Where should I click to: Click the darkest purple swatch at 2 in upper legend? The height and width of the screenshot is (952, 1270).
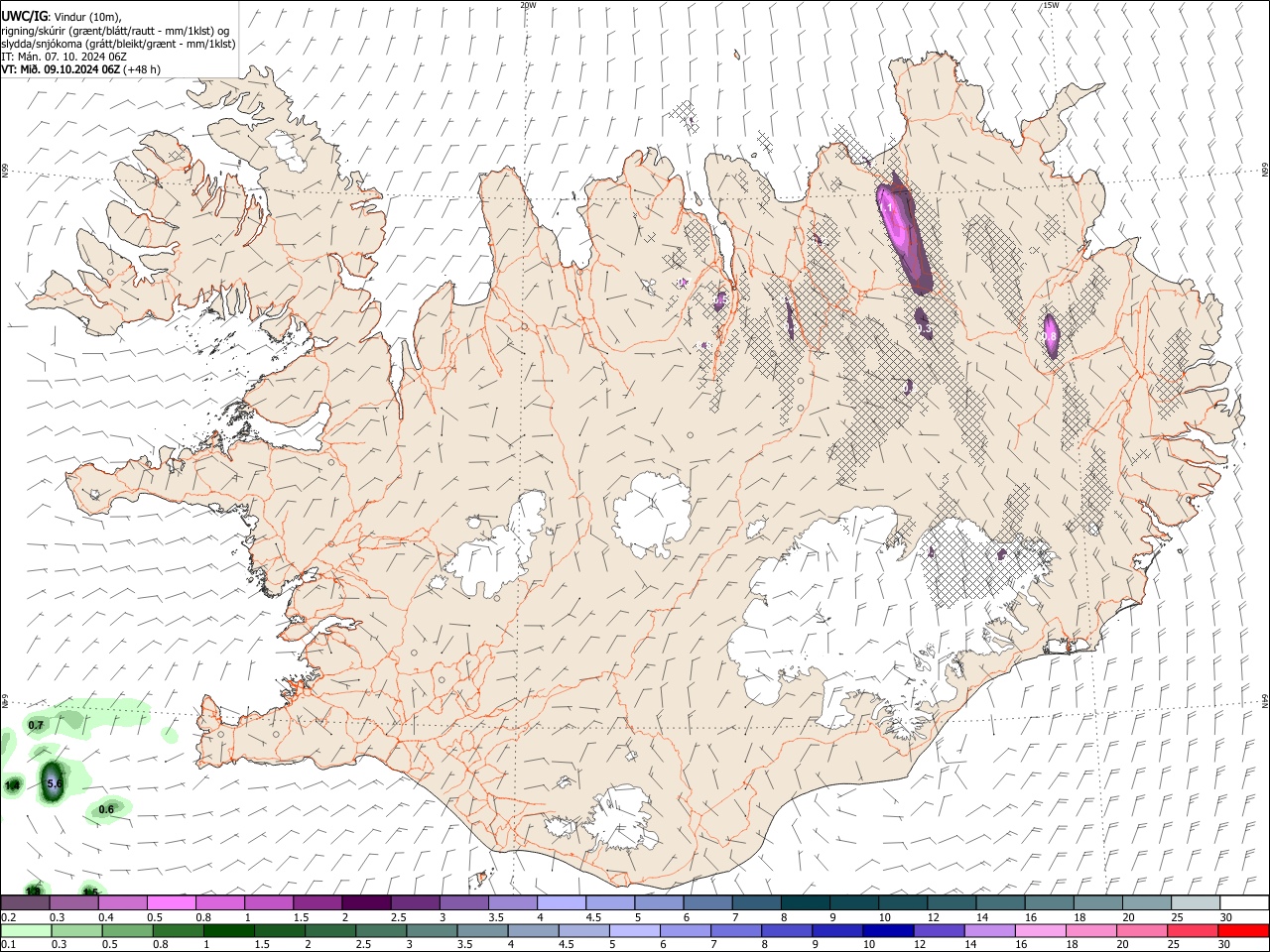tap(366, 903)
